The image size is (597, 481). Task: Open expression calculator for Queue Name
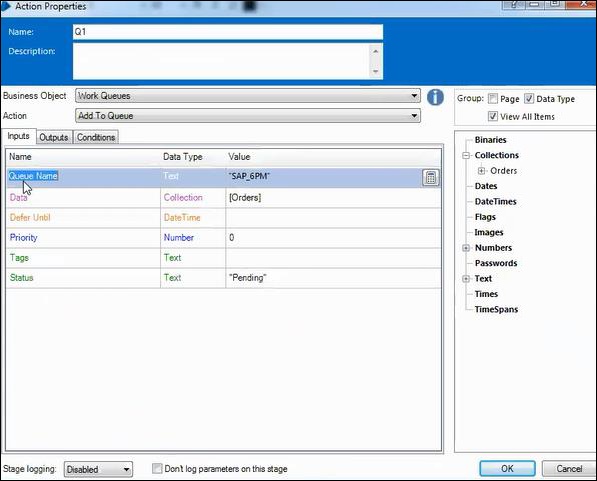(x=431, y=177)
